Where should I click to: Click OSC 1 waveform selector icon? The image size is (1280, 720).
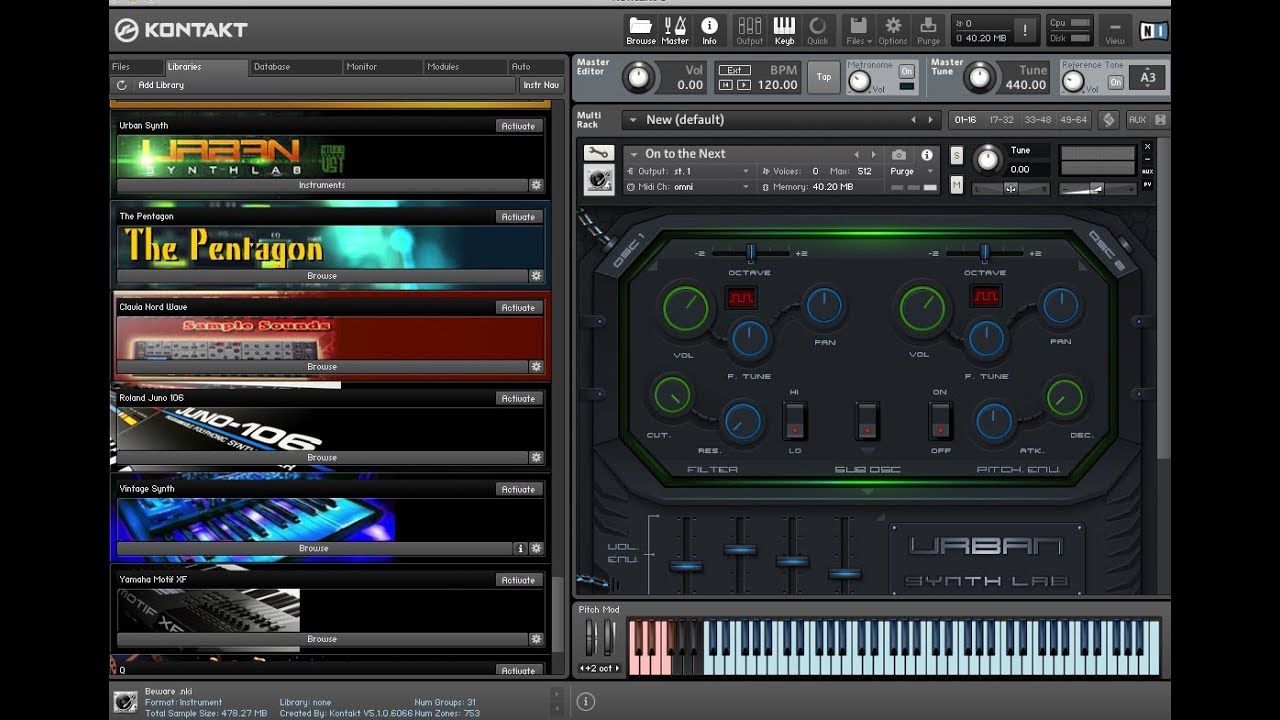click(x=741, y=297)
